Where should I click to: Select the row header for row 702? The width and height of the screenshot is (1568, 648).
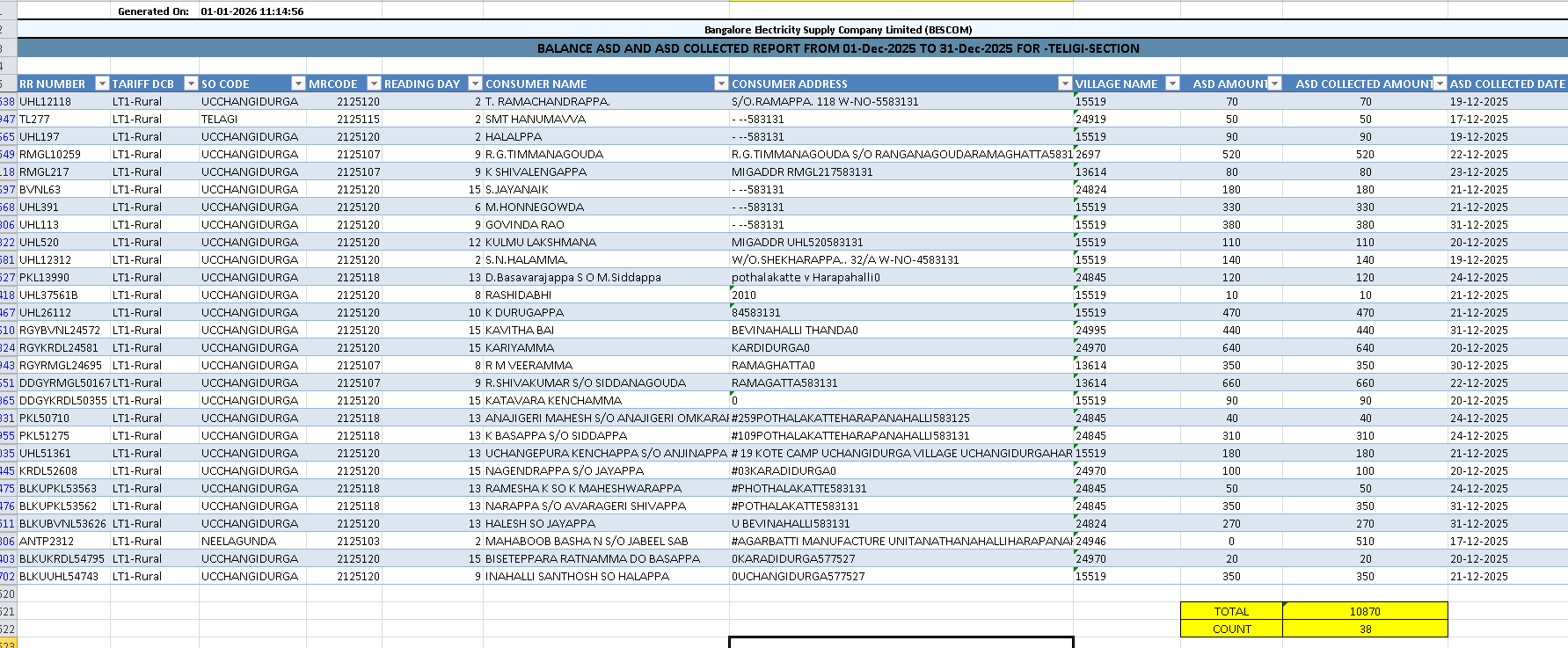(8, 576)
